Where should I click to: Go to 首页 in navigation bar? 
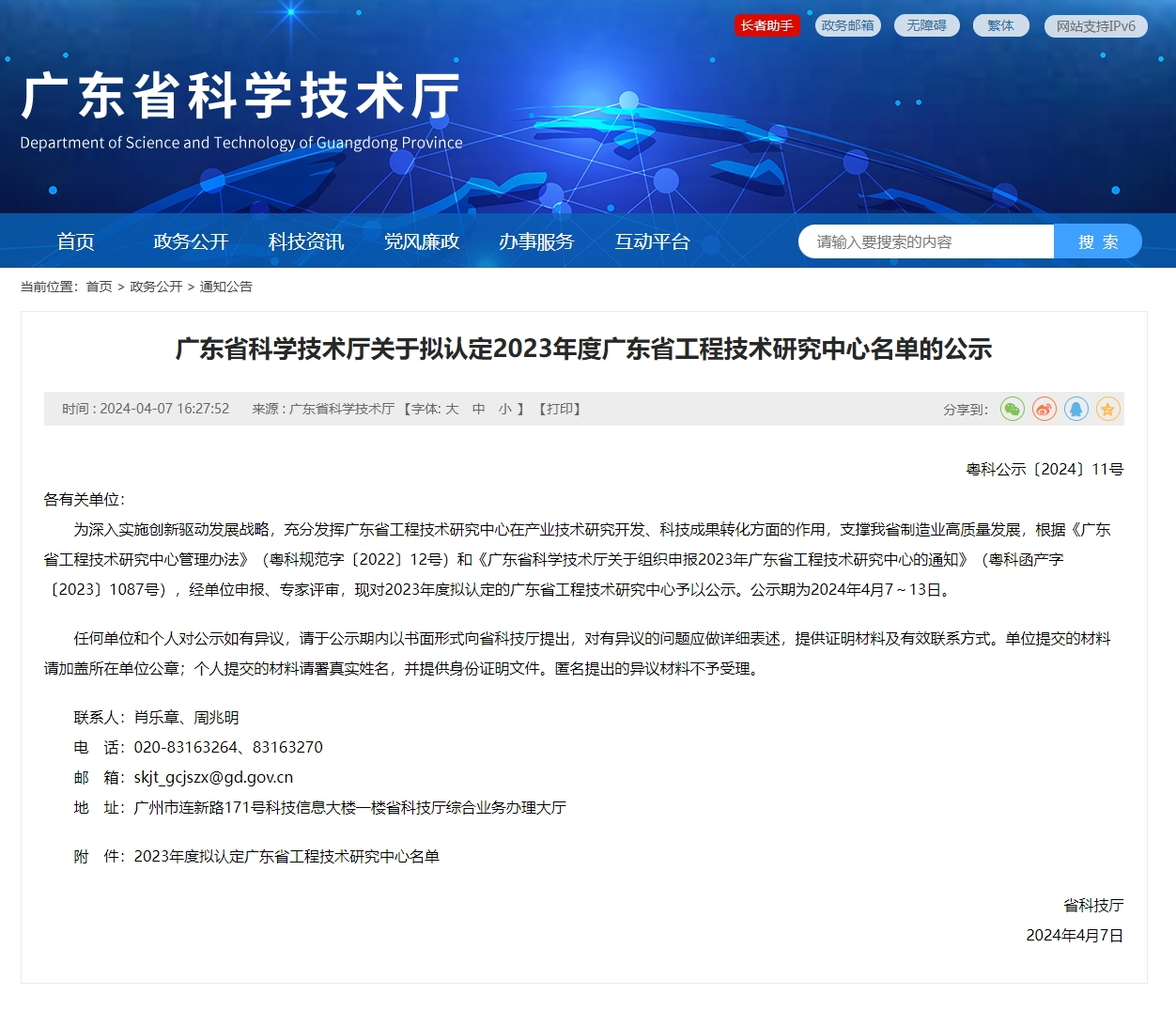[x=75, y=241]
